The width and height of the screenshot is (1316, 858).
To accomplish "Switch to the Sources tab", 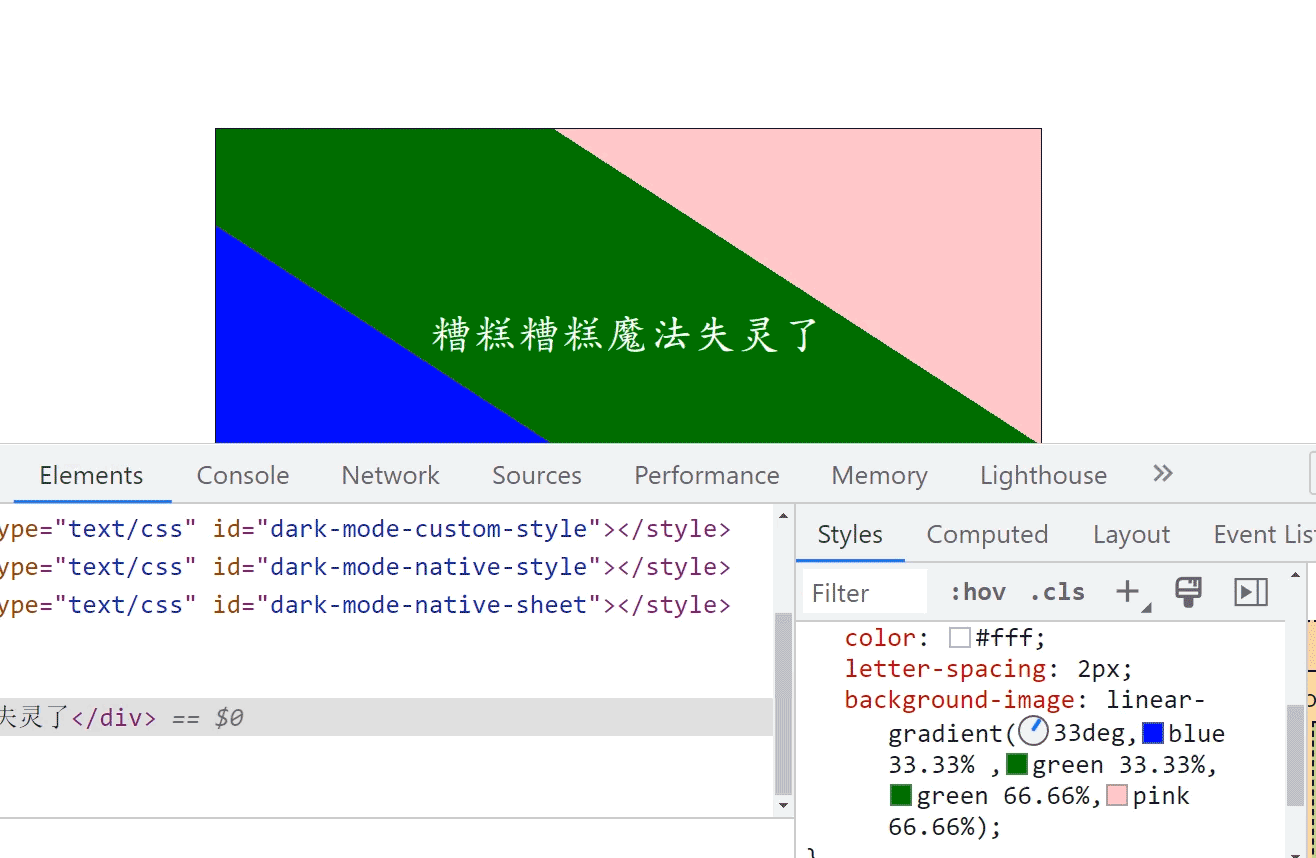I will pos(536,475).
